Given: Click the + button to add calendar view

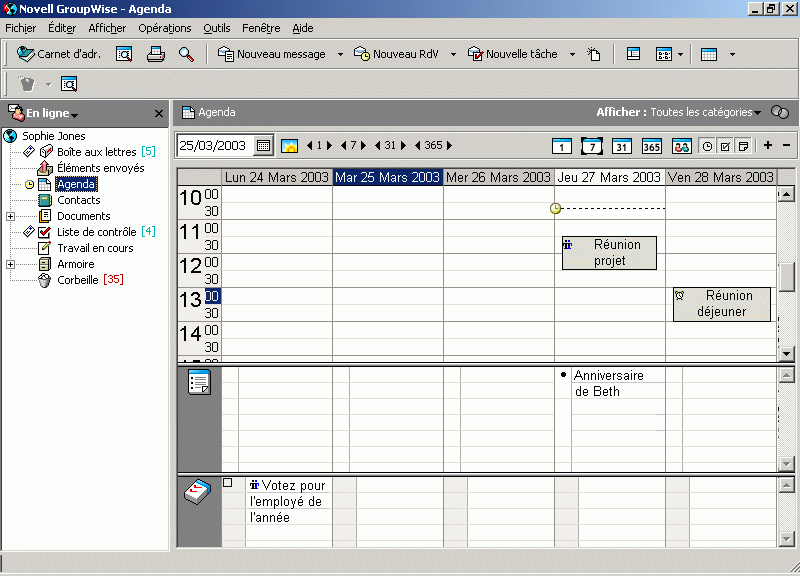Looking at the screenshot, I should tap(769, 146).
